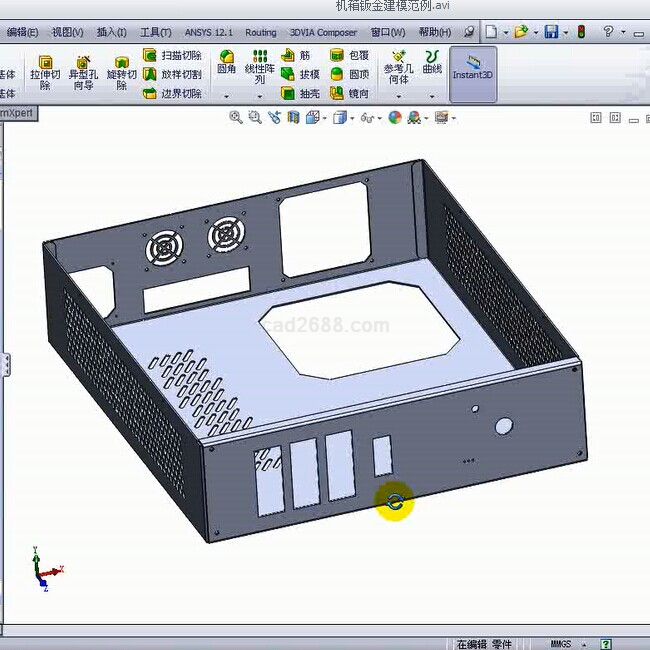Click the 圆角 fillet tool
The height and width of the screenshot is (650, 650).
point(227,67)
